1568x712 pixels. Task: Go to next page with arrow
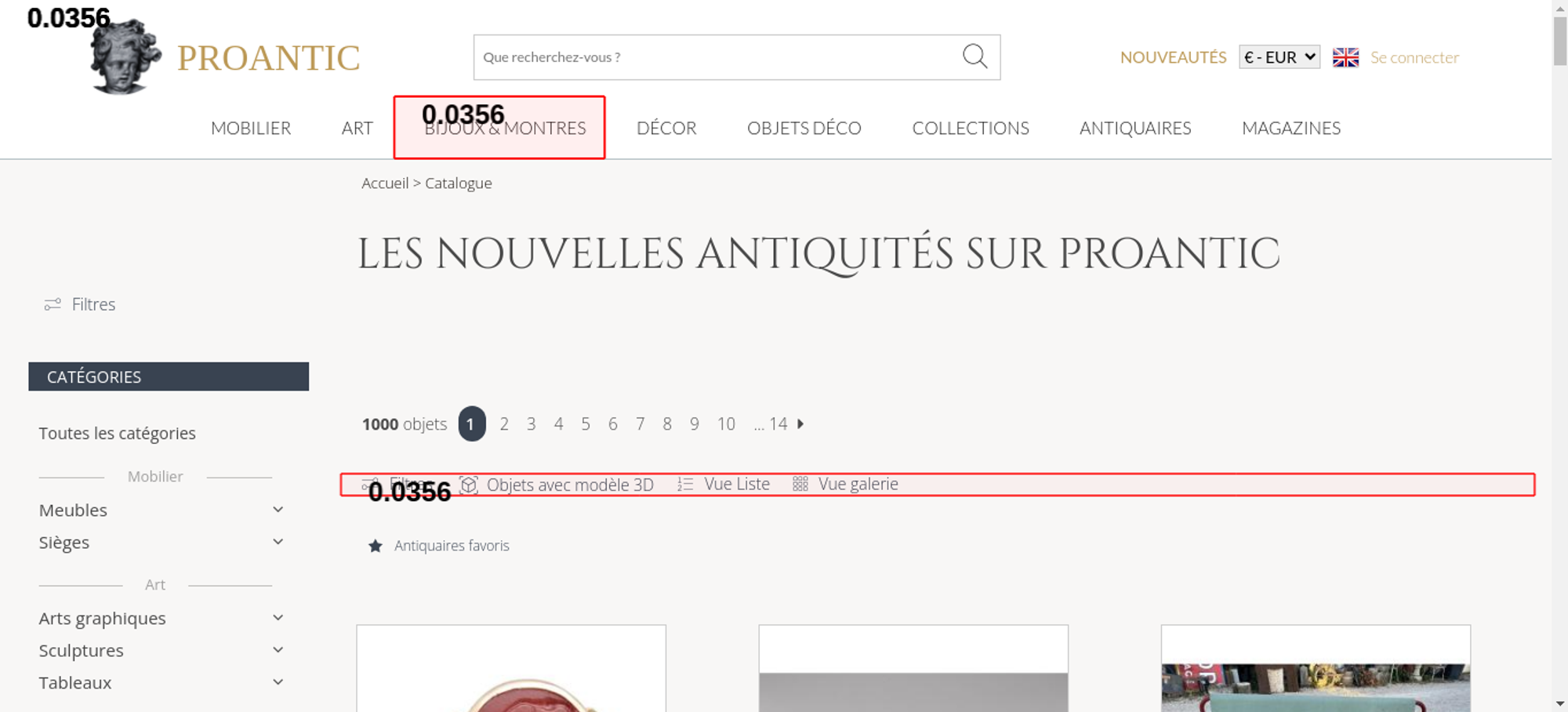click(800, 423)
